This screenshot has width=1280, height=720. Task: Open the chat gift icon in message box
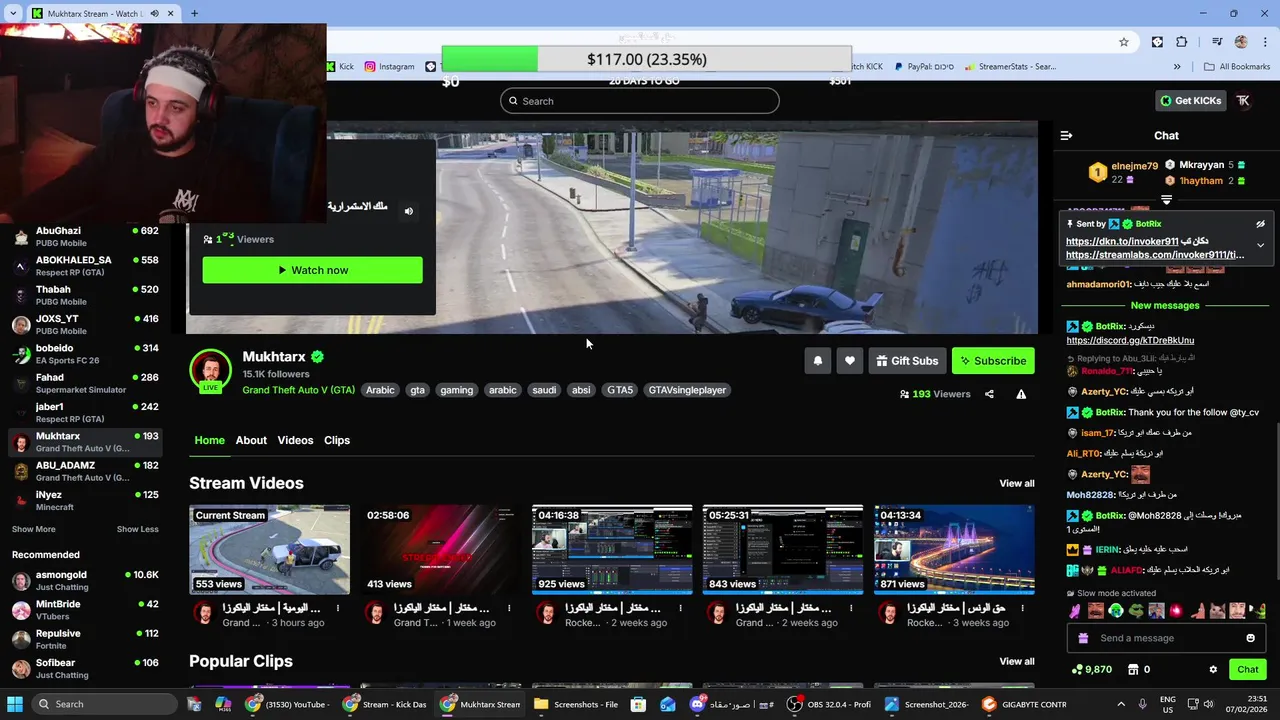(x=1083, y=638)
